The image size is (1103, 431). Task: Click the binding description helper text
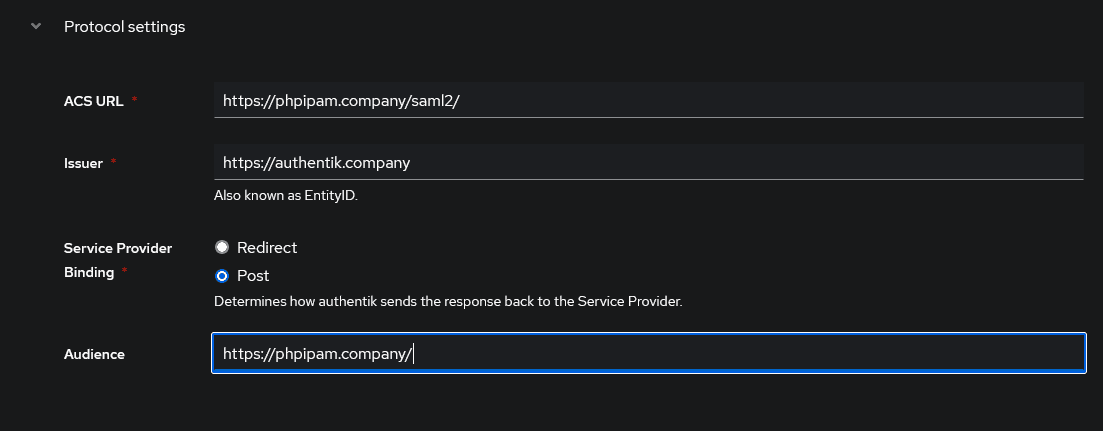447,301
